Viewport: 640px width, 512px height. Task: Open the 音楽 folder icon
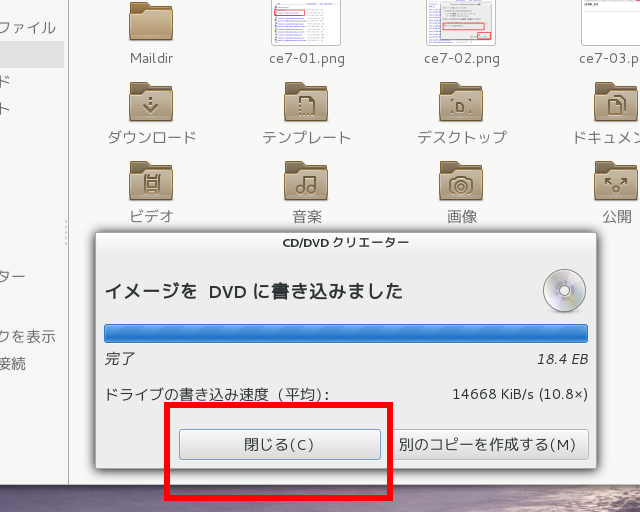306,181
